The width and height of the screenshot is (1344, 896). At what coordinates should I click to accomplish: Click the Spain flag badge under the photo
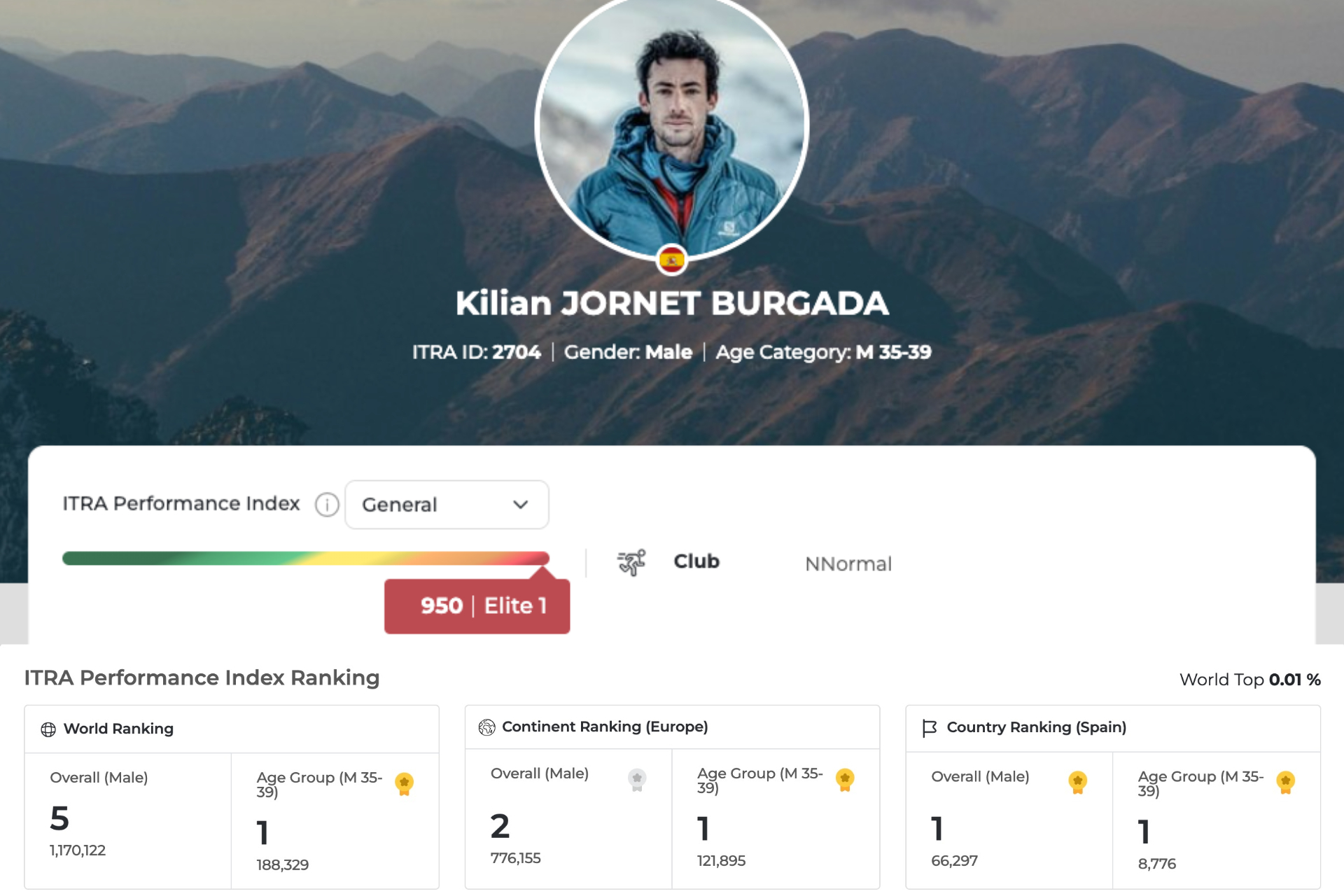(x=671, y=260)
